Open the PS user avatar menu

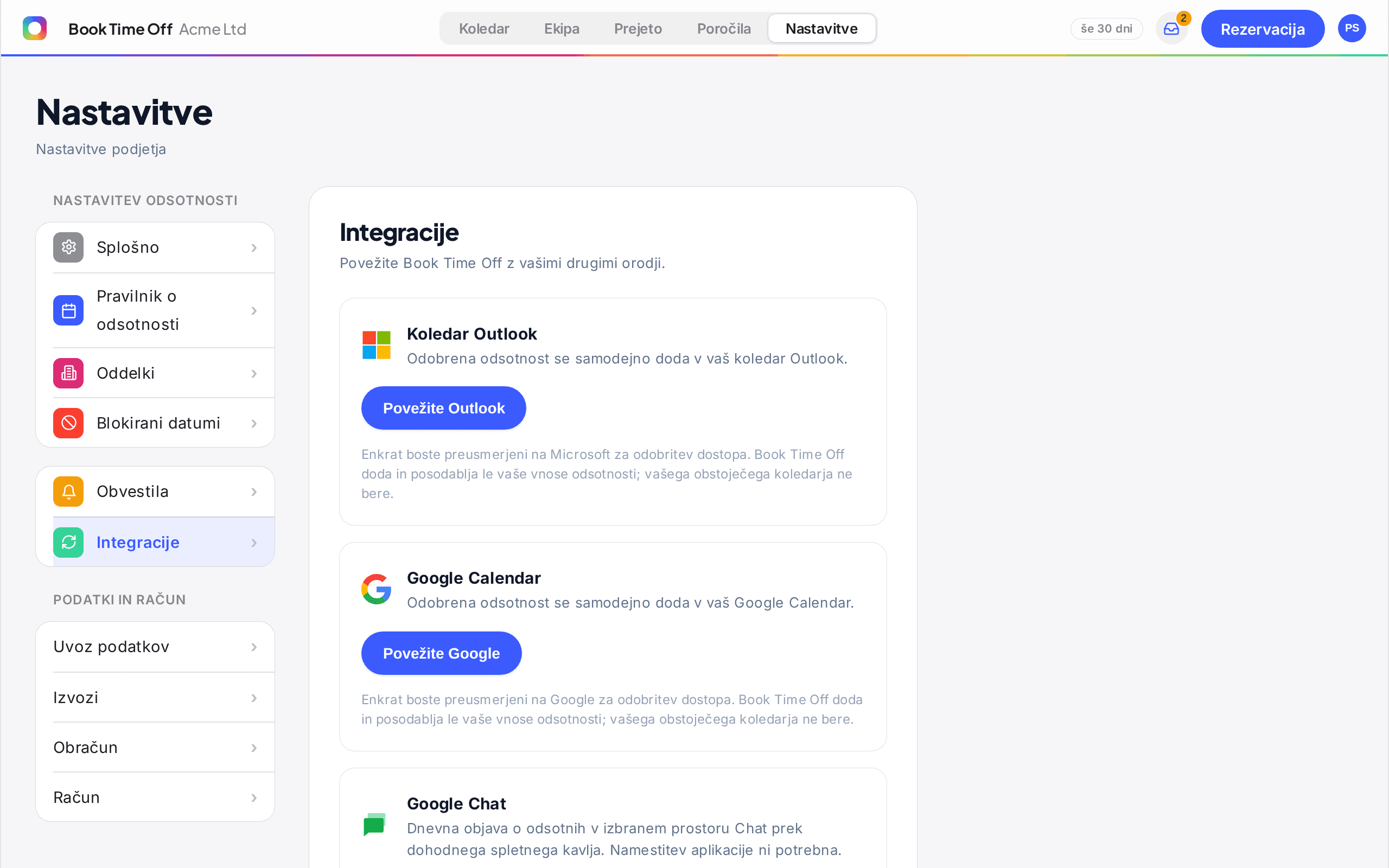pos(1351,28)
